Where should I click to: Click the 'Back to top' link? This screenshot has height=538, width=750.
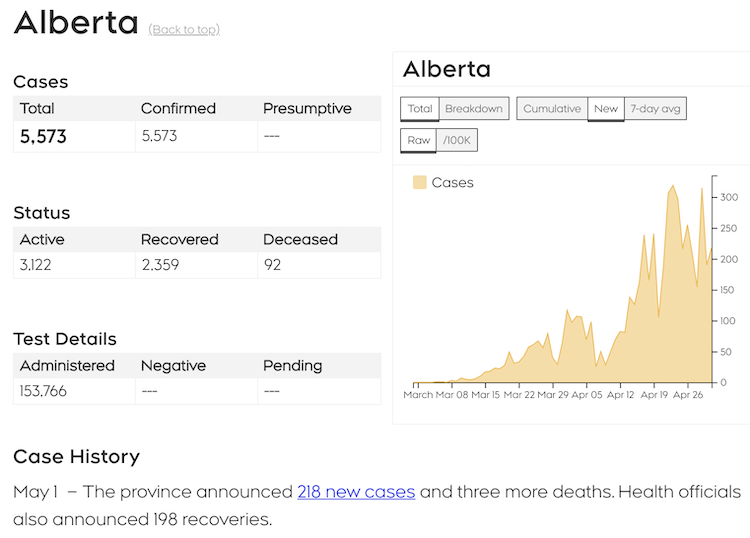tap(184, 29)
